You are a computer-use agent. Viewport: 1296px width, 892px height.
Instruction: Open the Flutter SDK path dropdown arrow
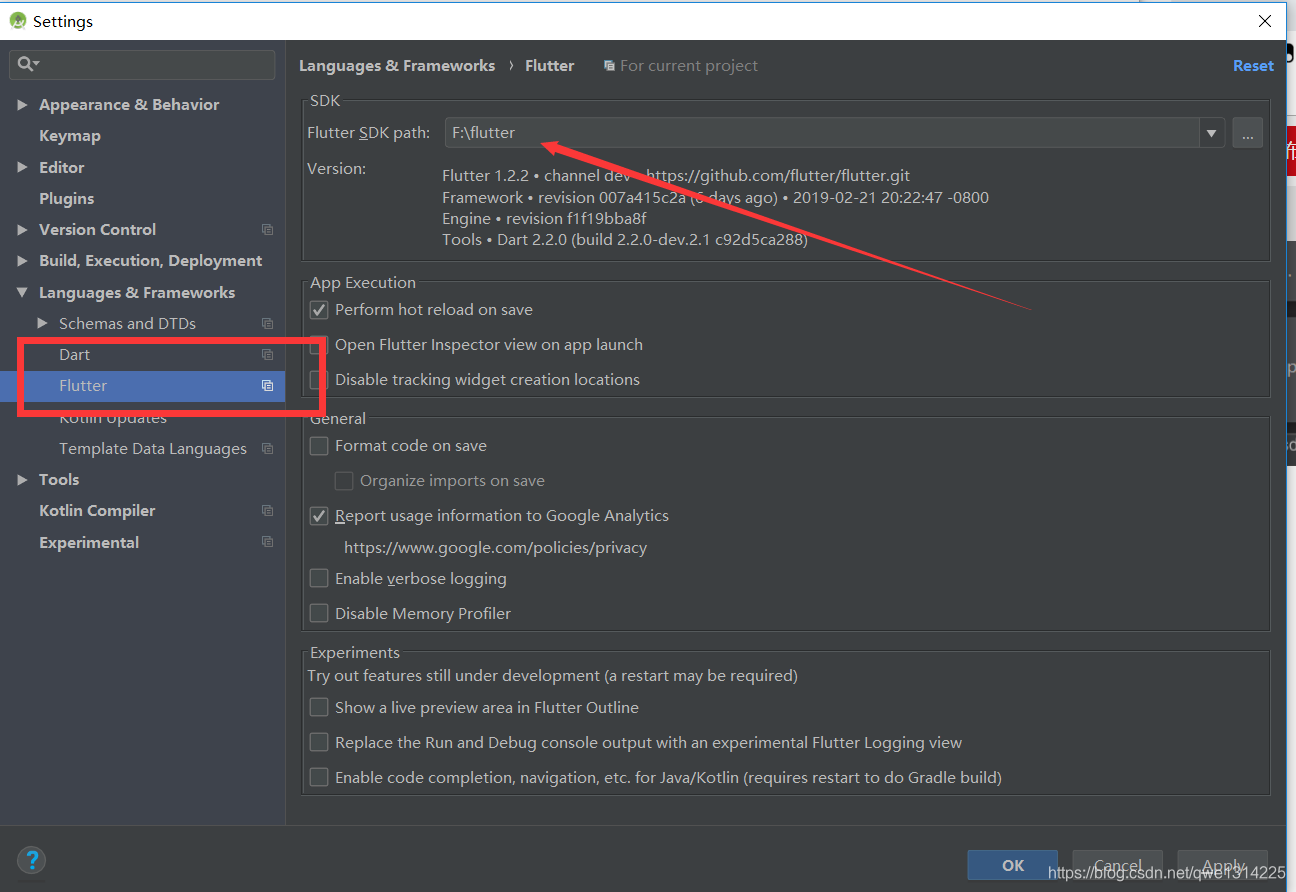[x=1211, y=132]
